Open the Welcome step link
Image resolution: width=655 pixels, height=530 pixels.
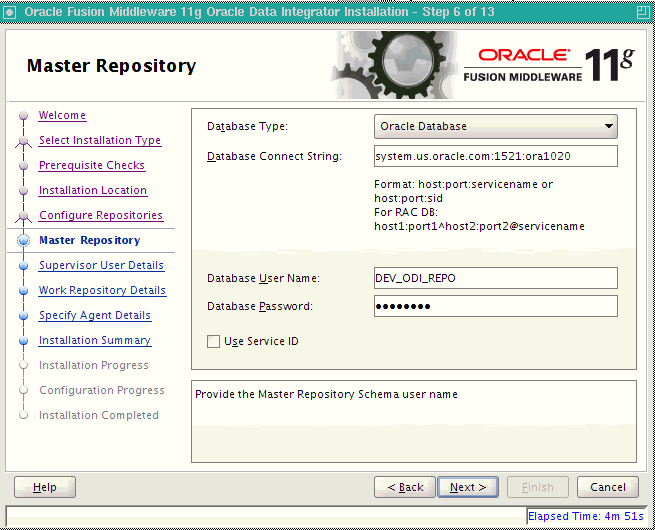tap(62, 115)
